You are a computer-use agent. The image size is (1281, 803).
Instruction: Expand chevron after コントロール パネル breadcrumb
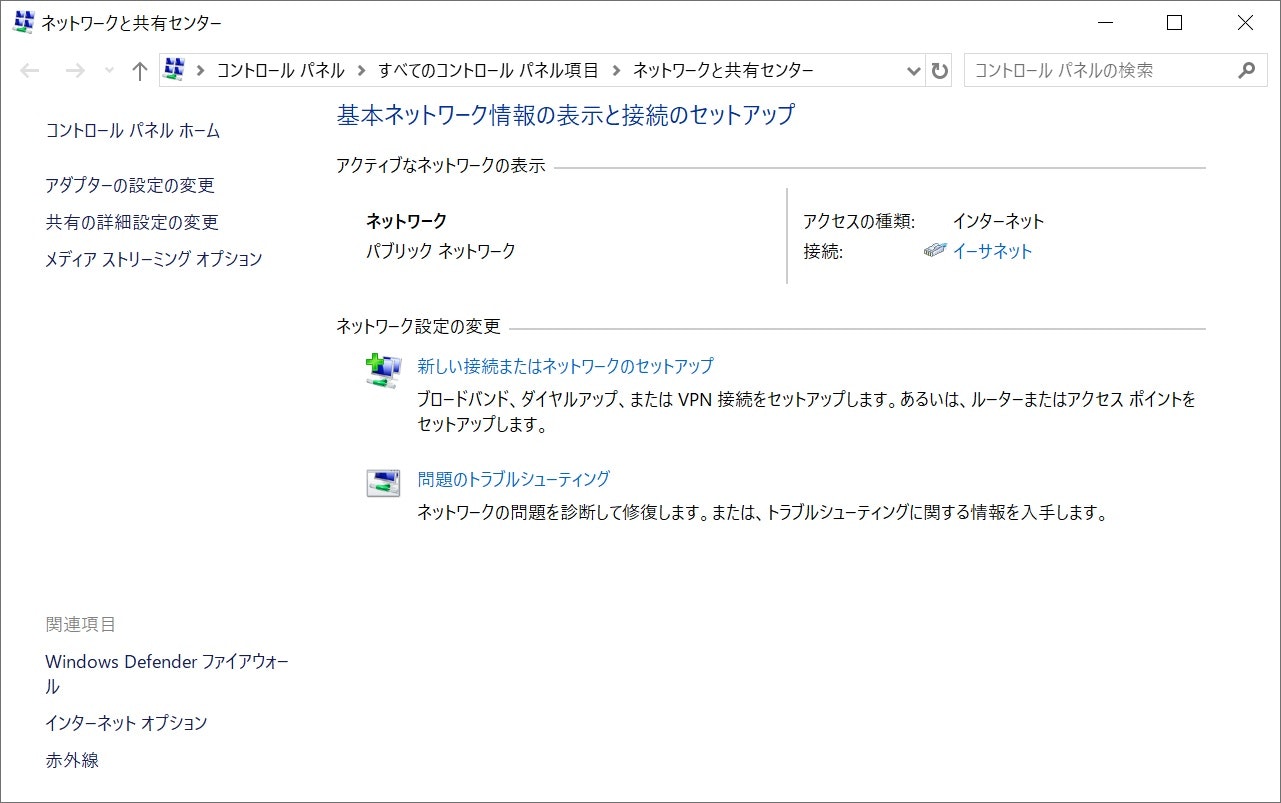[361, 71]
